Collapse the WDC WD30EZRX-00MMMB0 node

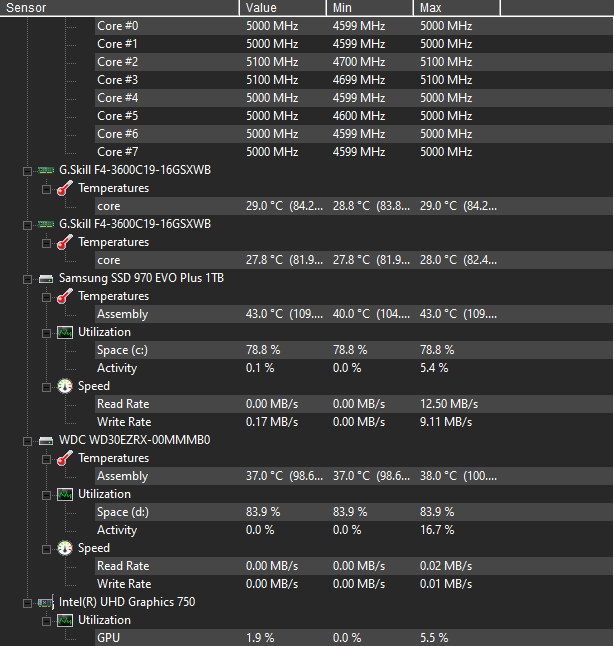coord(28,440)
